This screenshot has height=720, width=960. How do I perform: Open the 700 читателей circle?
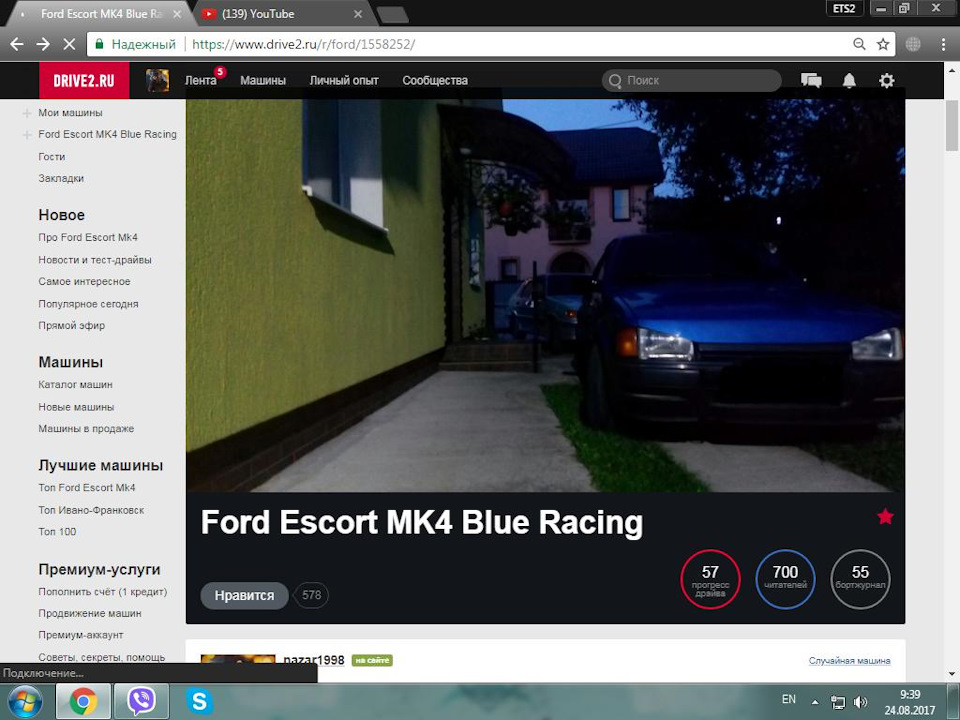point(786,579)
